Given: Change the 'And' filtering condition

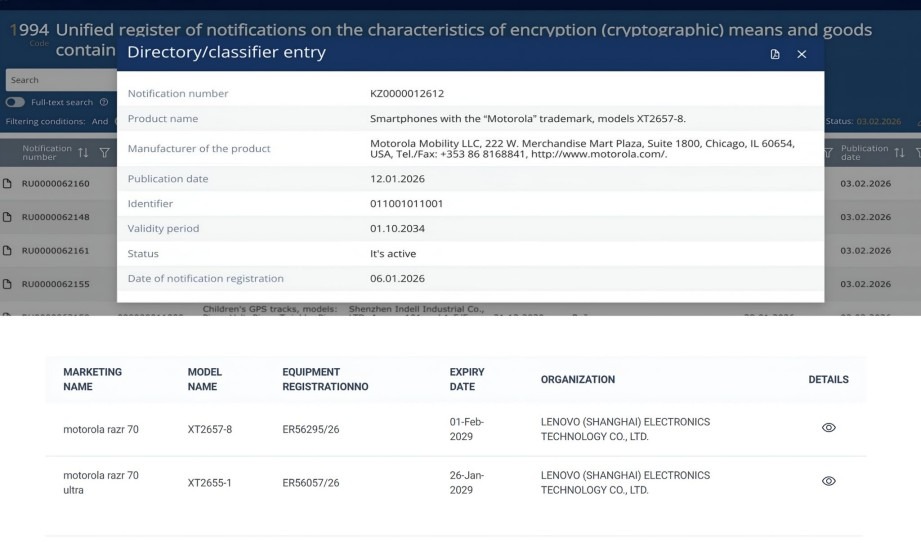Looking at the screenshot, I should (x=100, y=122).
